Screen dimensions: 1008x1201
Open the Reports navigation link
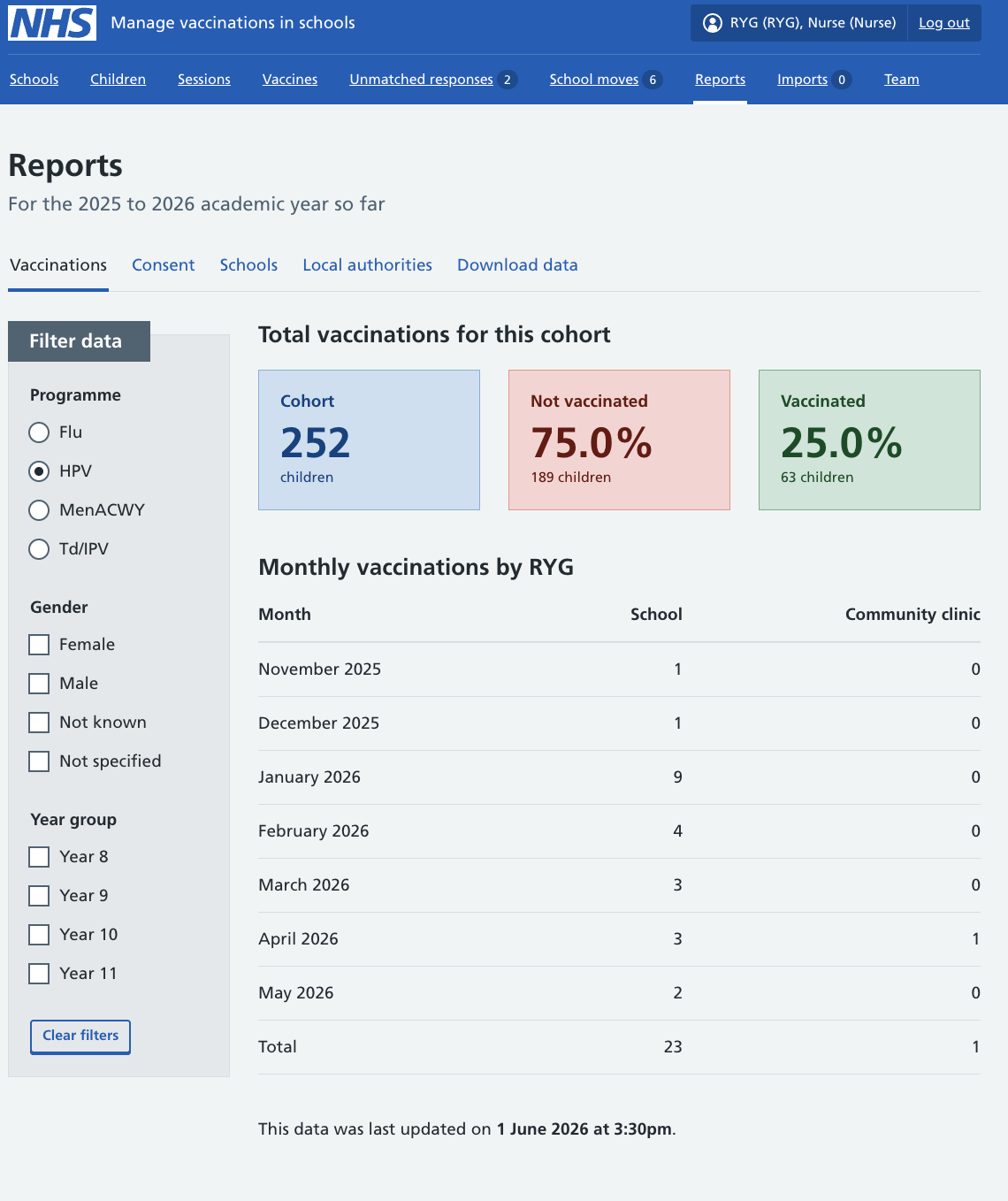click(x=720, y=80)
